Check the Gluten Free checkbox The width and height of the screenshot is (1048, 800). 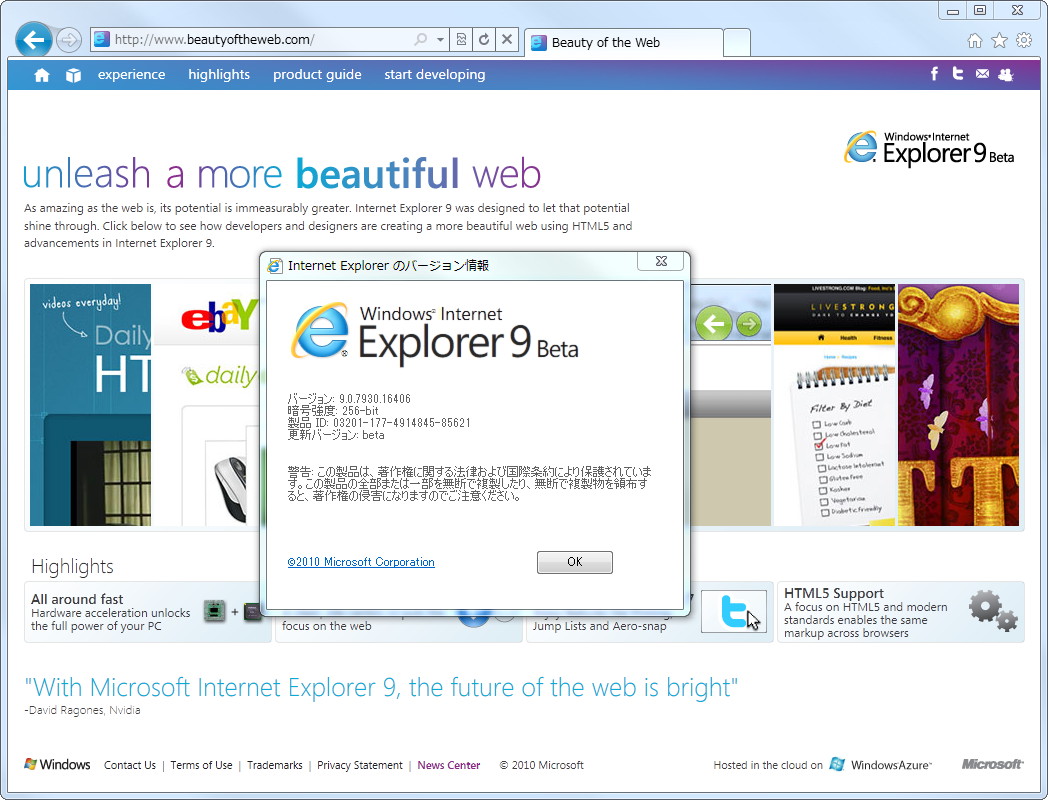coord(823,478)
